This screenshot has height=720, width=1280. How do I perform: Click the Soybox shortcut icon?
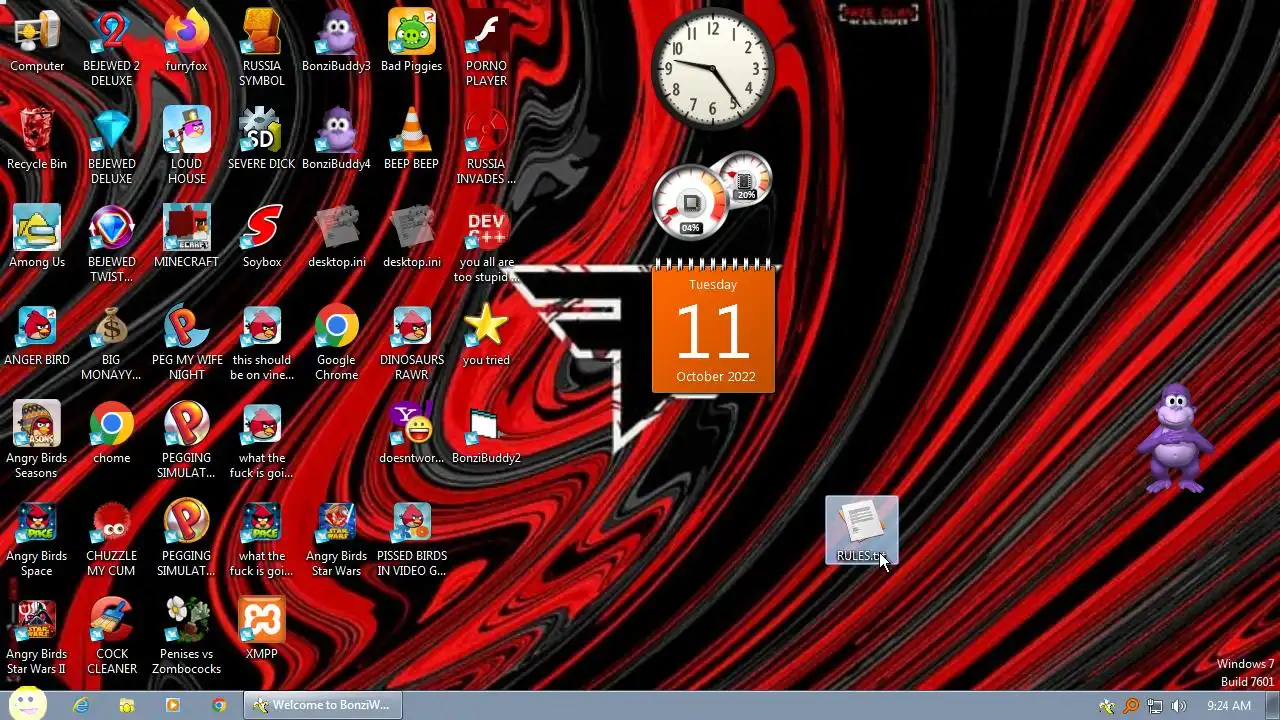coord(262,237)
